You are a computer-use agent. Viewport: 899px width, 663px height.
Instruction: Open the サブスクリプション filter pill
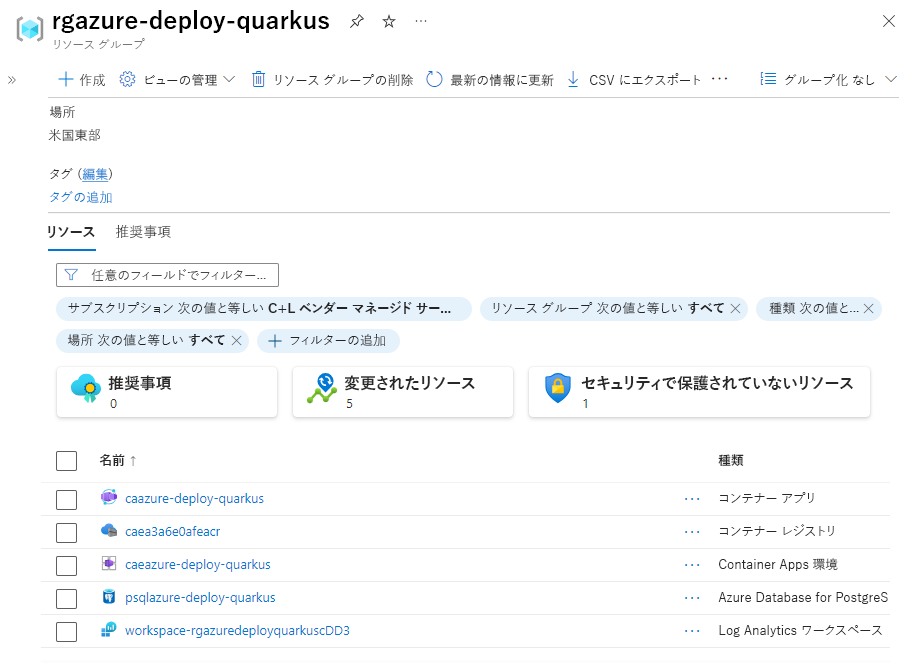(263, 309)
